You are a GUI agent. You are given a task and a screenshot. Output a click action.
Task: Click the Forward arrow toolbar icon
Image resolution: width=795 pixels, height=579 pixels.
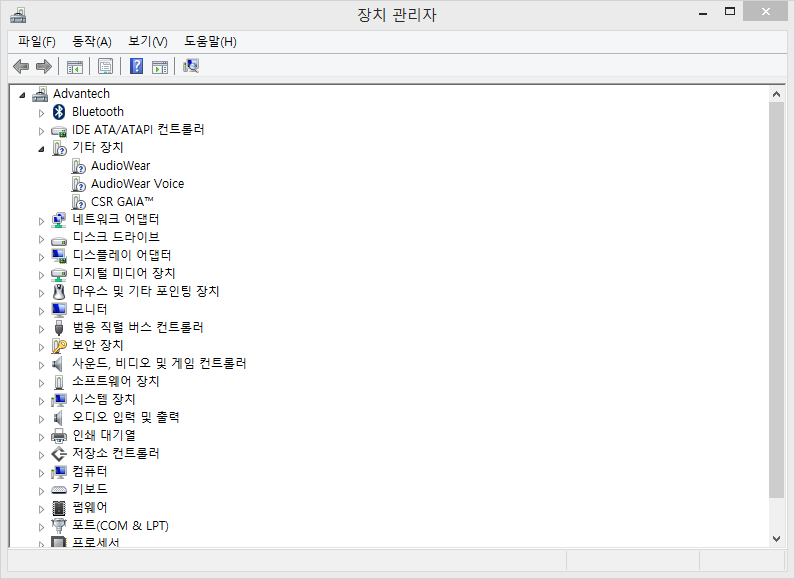(x=44, y=66)
